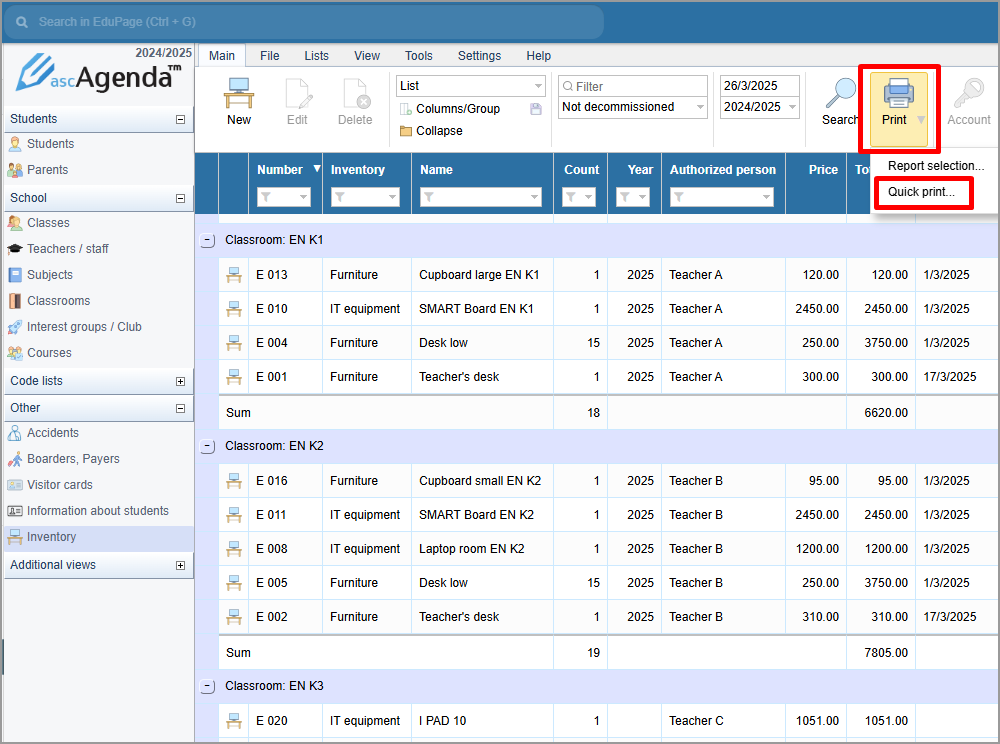Click the Print toolbar icon
Screen dimensions: 1000x744
click(x=897, y=95)
